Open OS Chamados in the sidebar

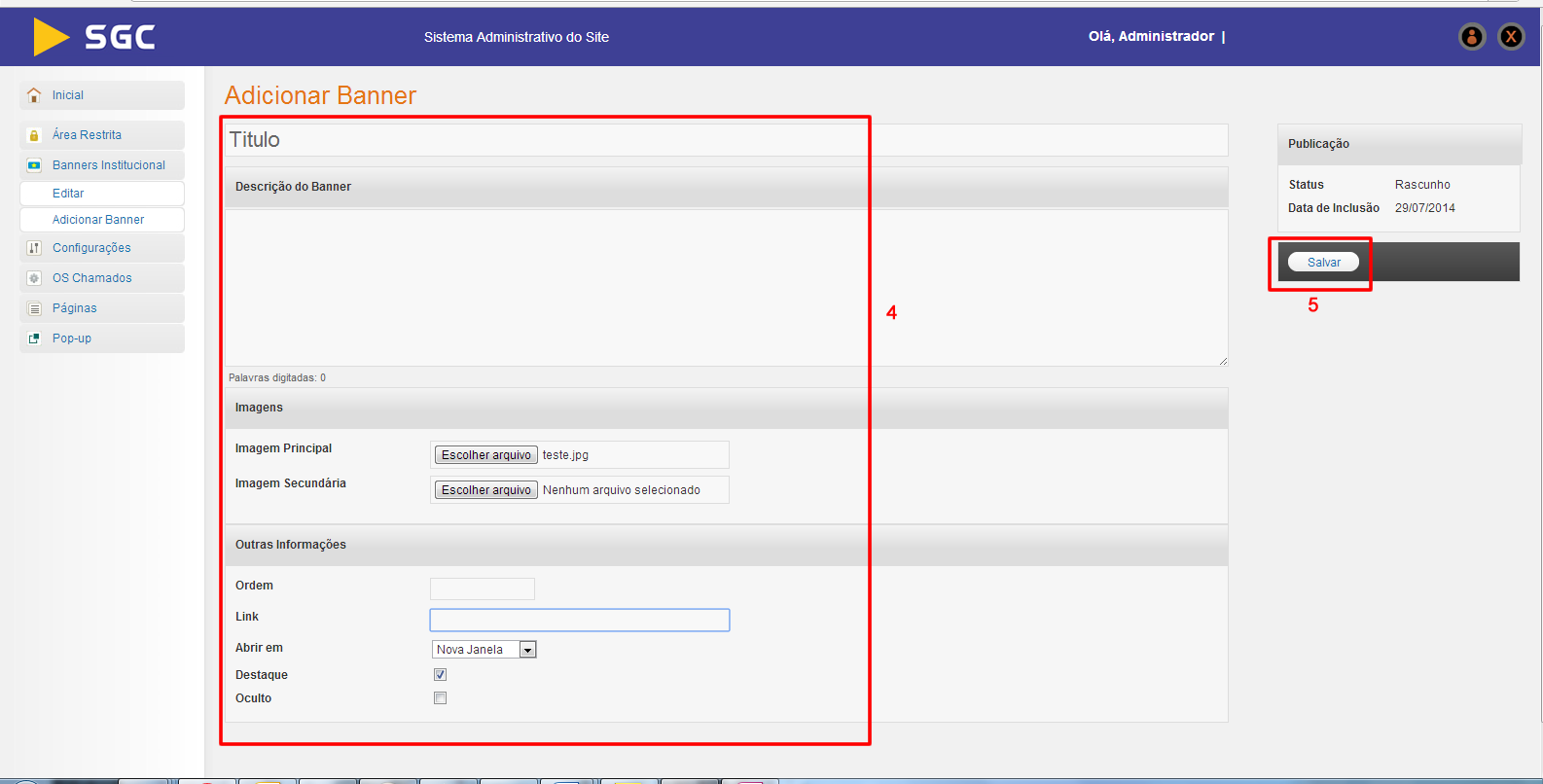click(102, 278)
